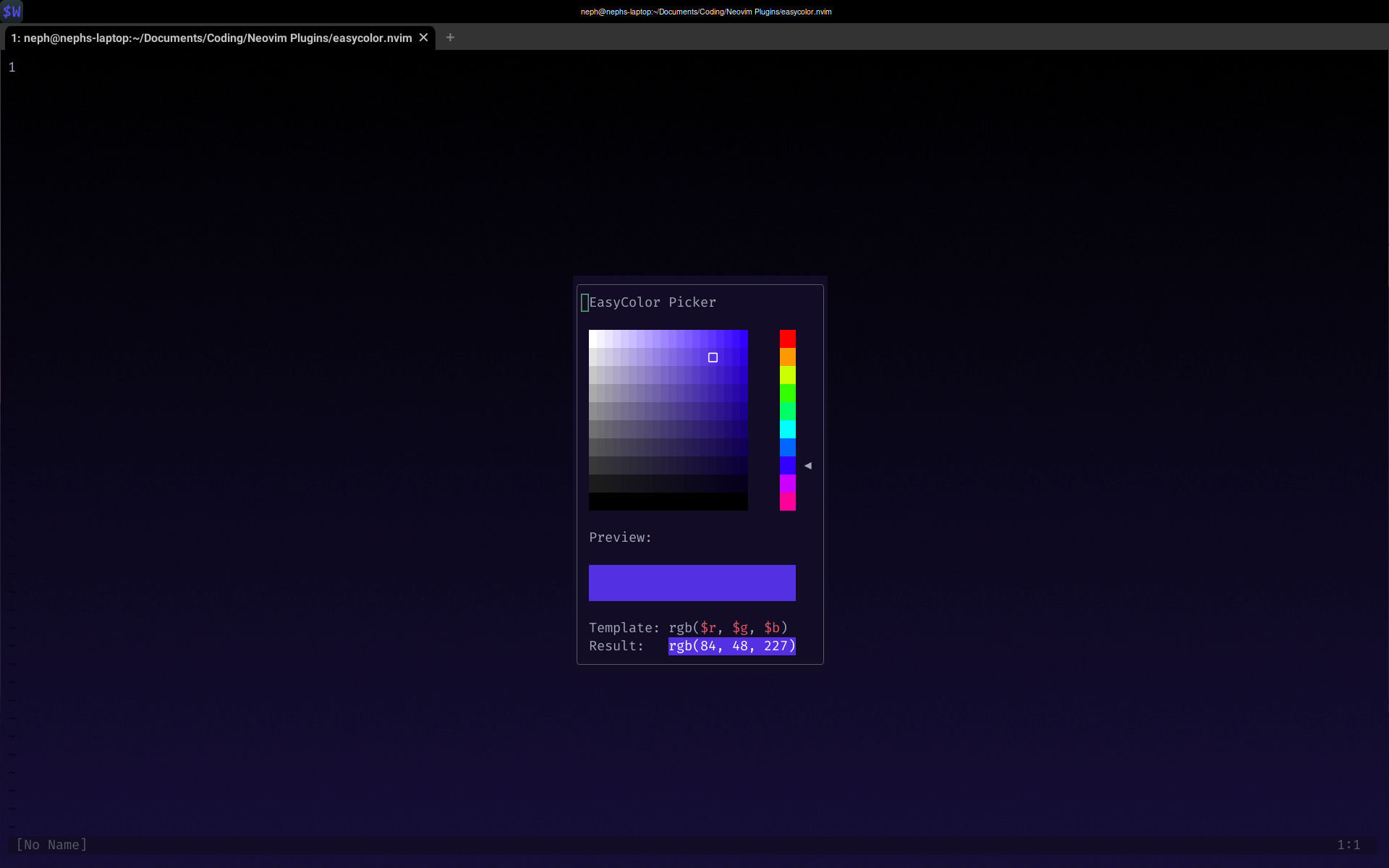Click the window title path text

click(706, 12)
